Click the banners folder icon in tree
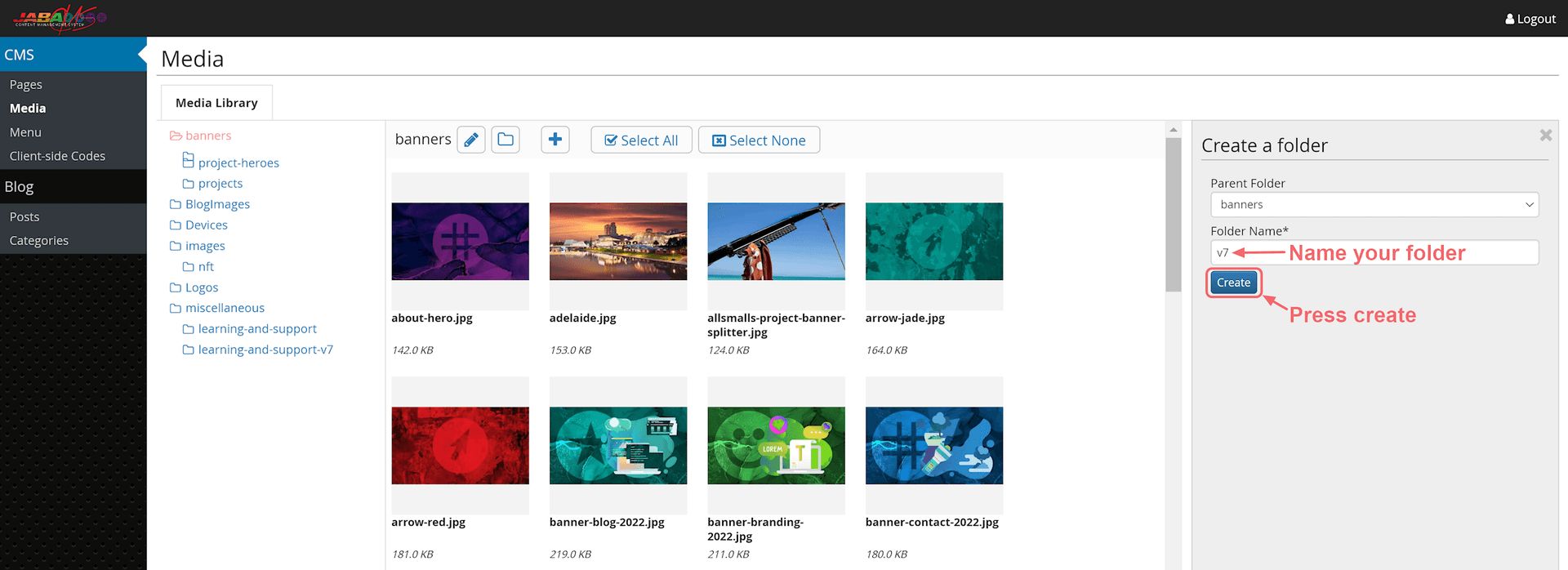The width and height of the screenshot is (1568, 570). [176, 136]
